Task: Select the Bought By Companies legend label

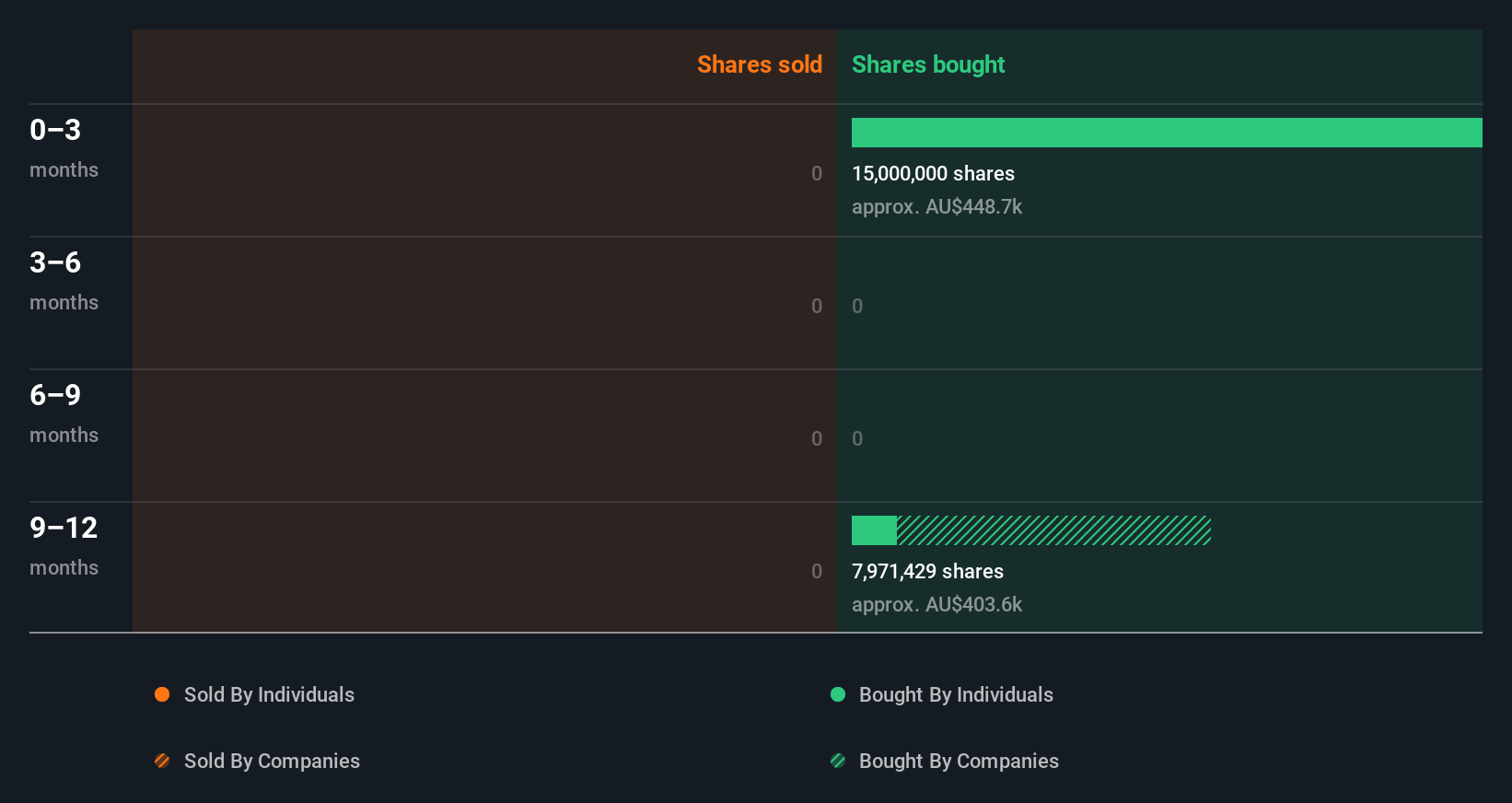Action: click(x=959, y=762)
